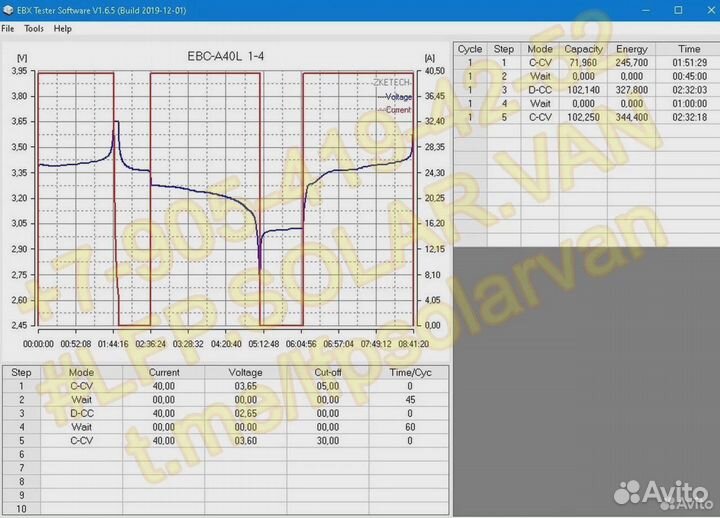Select capacity cell 102,250 in results

[583, 117]
